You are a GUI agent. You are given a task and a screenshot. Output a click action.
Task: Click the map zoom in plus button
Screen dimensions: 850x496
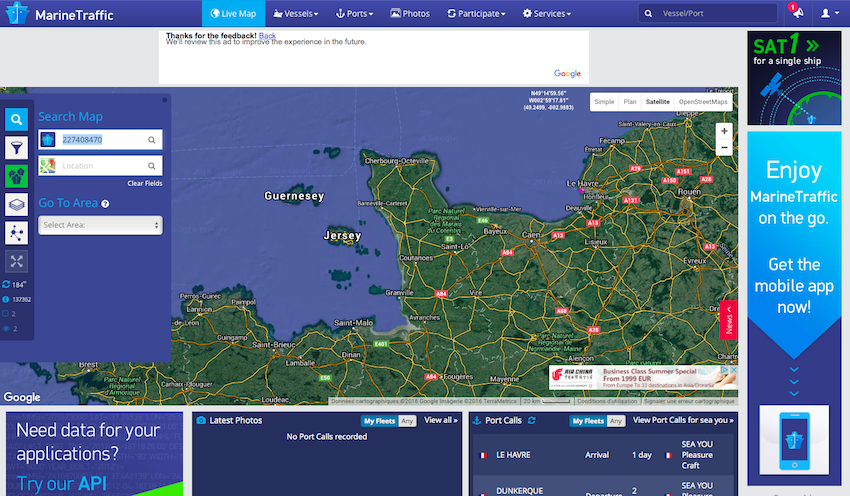click(724, 131)
